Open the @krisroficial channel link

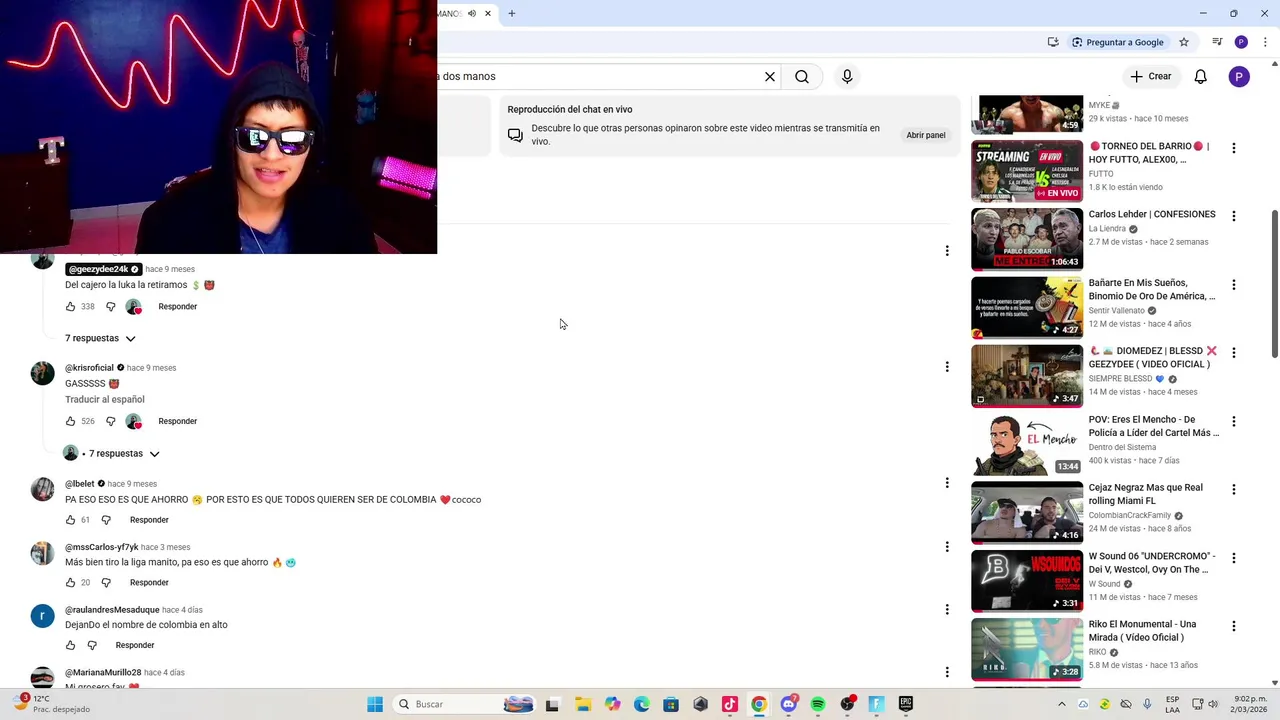(90, 368)
